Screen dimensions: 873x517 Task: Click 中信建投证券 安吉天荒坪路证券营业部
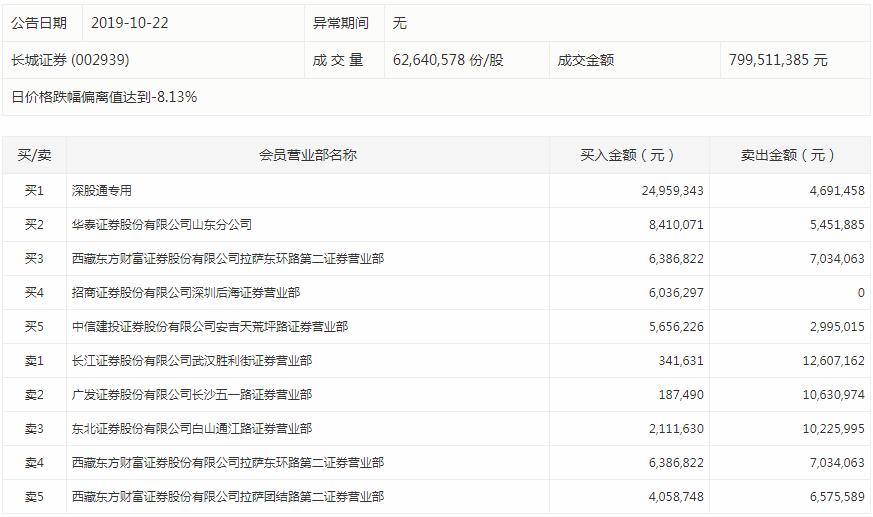[210, 326]
